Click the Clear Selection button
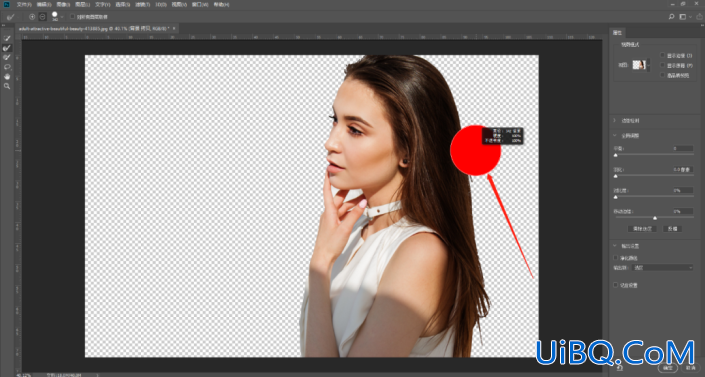 [642, 229]
